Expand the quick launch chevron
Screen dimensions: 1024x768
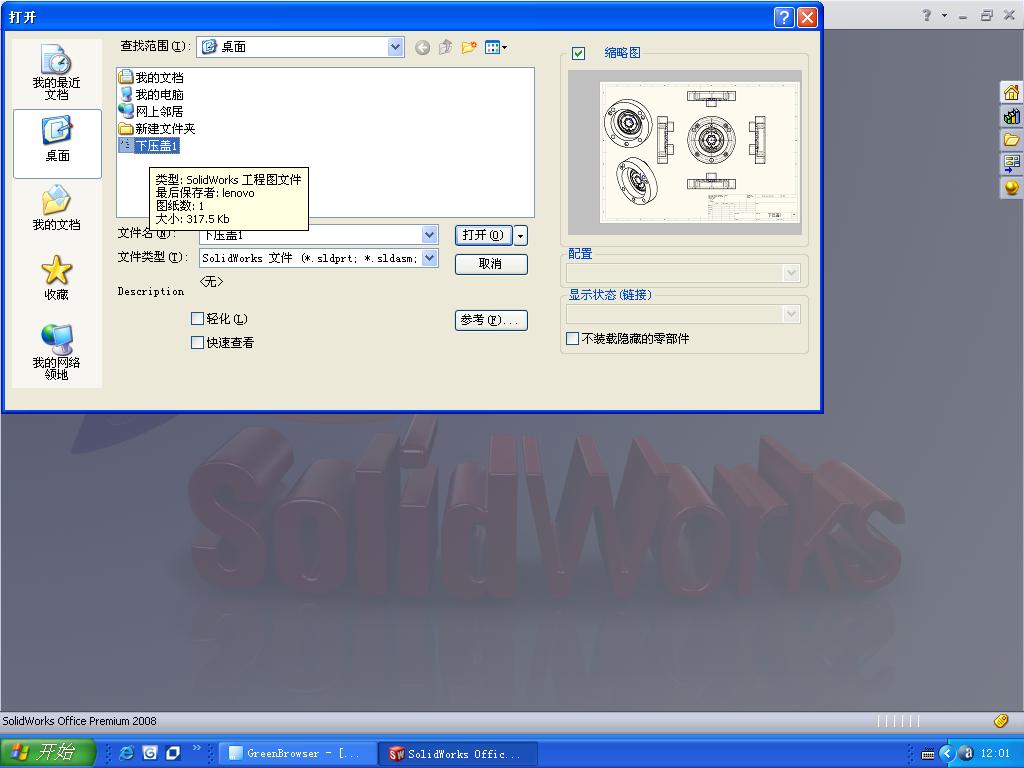(197, 748)
